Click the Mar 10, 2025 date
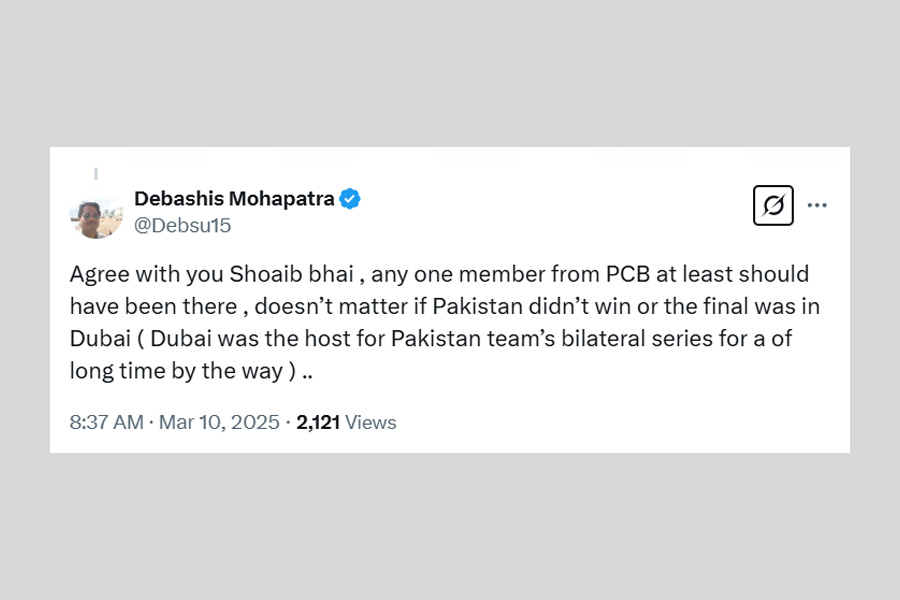 coord(218,422)
